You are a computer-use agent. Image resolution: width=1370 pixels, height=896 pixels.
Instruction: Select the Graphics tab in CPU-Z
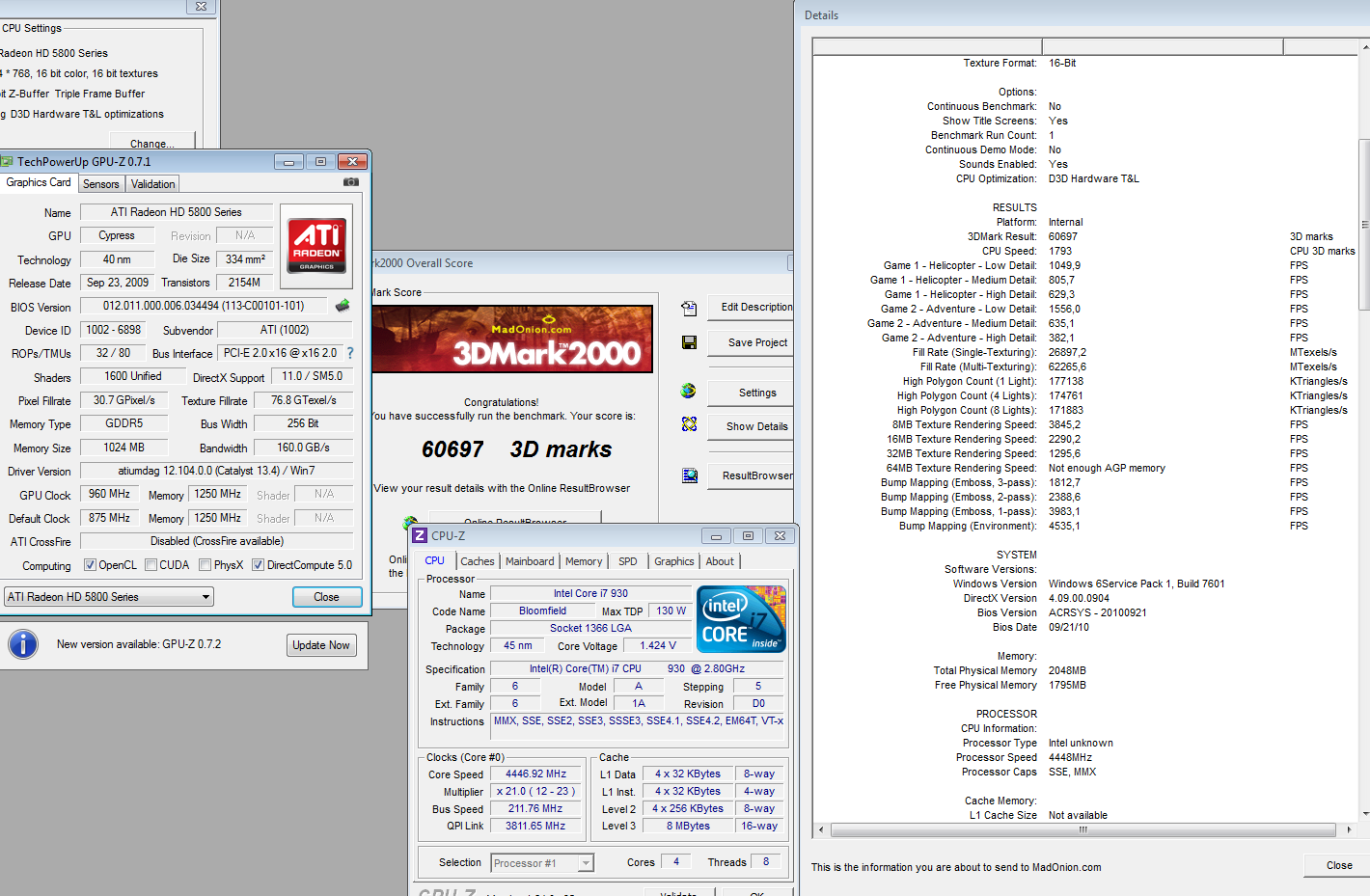pos(674,561)
